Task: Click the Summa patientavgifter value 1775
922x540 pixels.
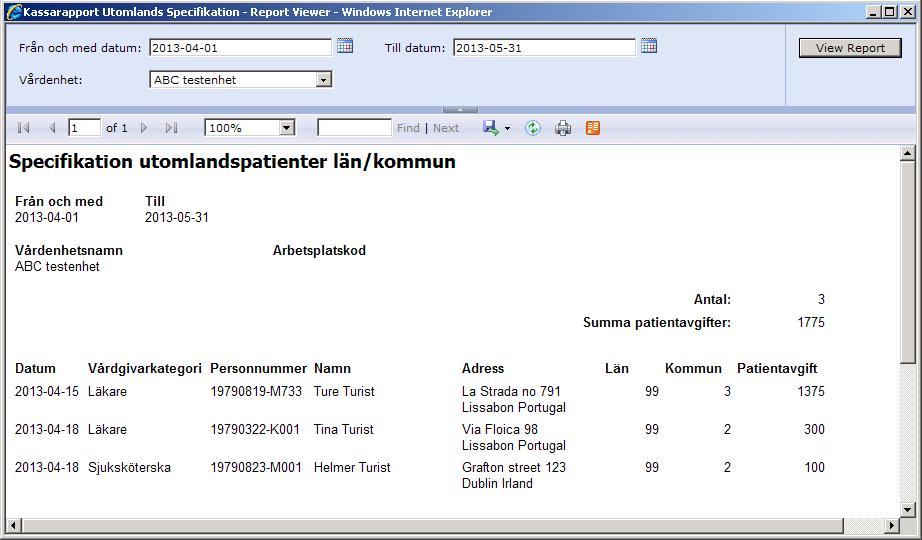Action: click(811, 322)
